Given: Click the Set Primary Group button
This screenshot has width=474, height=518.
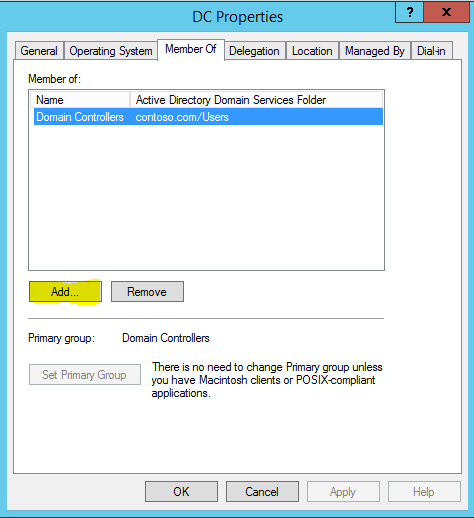Looking at the screenshot, I should (85, 375).
